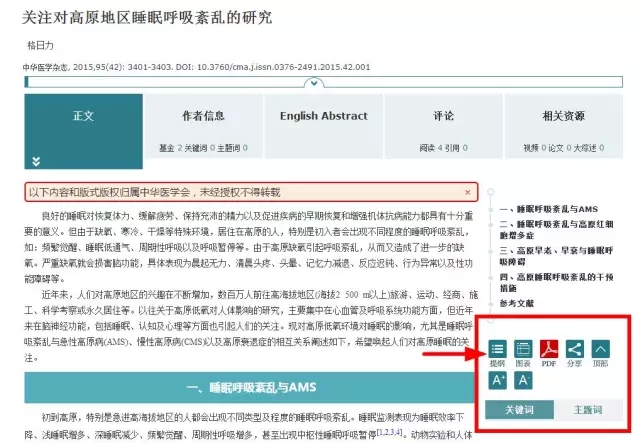Click the DOI citation line text
Screen dimensions: 640x443
(x=196, y=67)
